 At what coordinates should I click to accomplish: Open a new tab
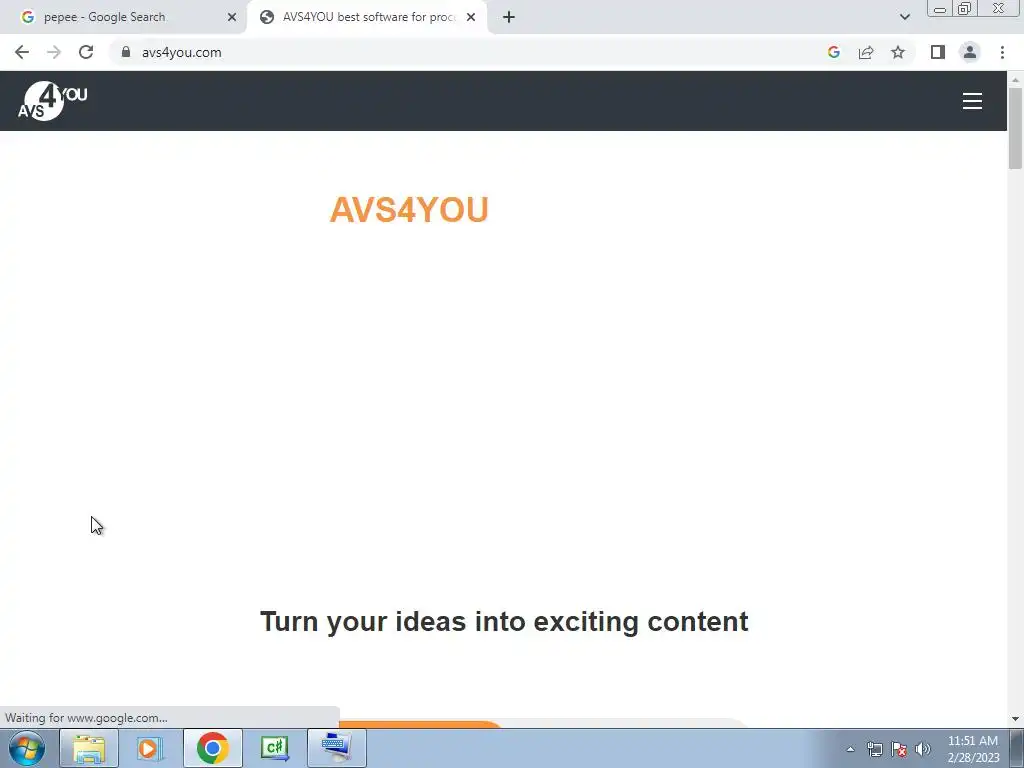(509, 17)
